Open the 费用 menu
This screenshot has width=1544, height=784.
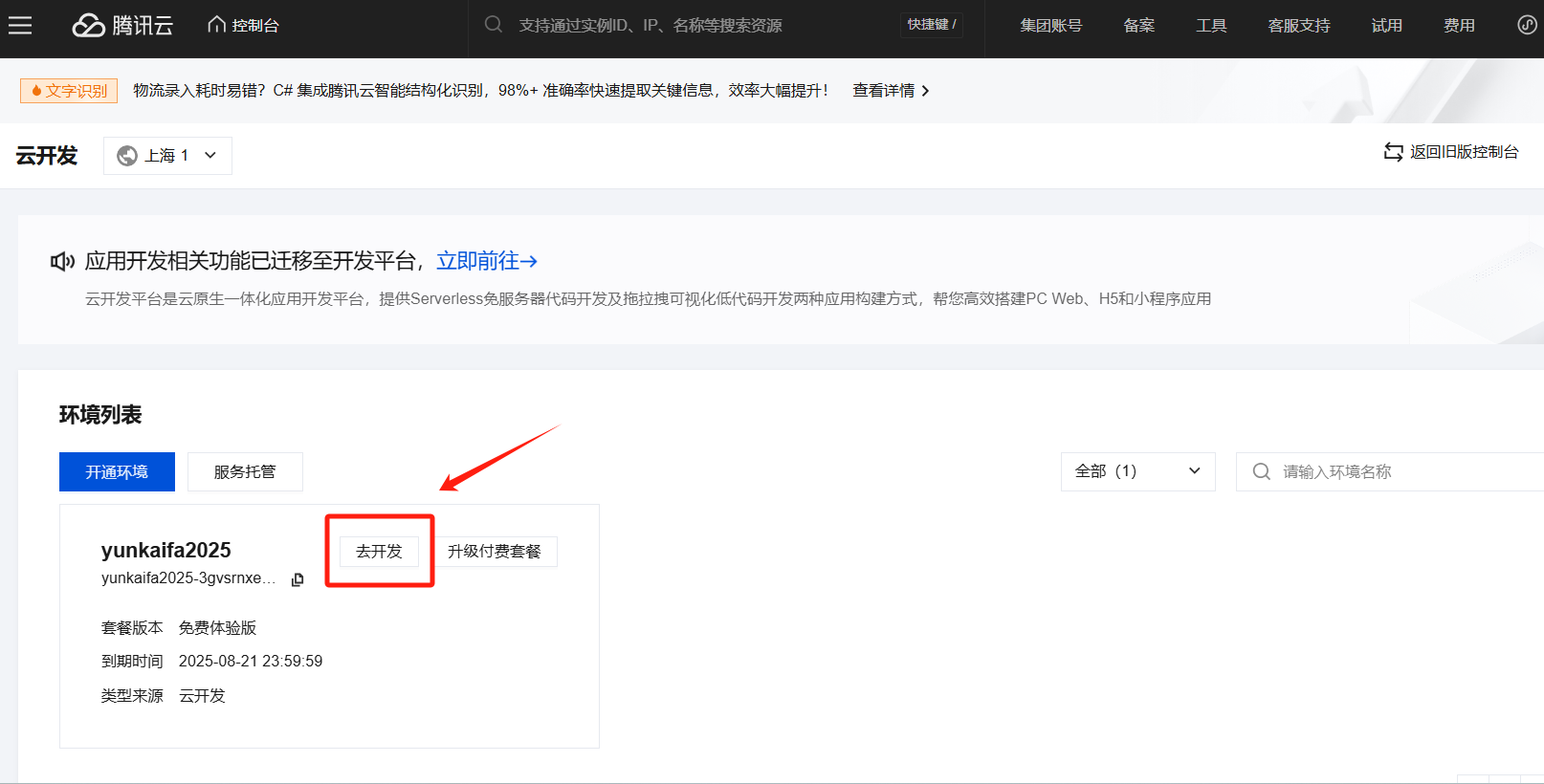tap(1459, 26)
